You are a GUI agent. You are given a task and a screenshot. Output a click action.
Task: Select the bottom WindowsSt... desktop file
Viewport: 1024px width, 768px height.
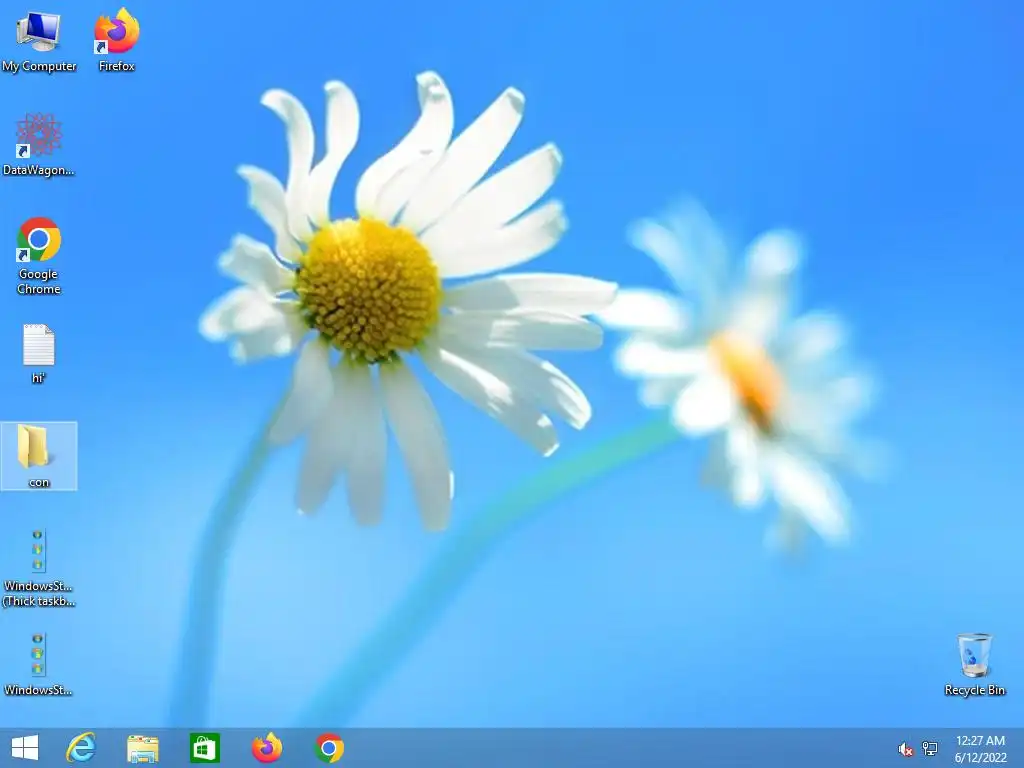38,664
